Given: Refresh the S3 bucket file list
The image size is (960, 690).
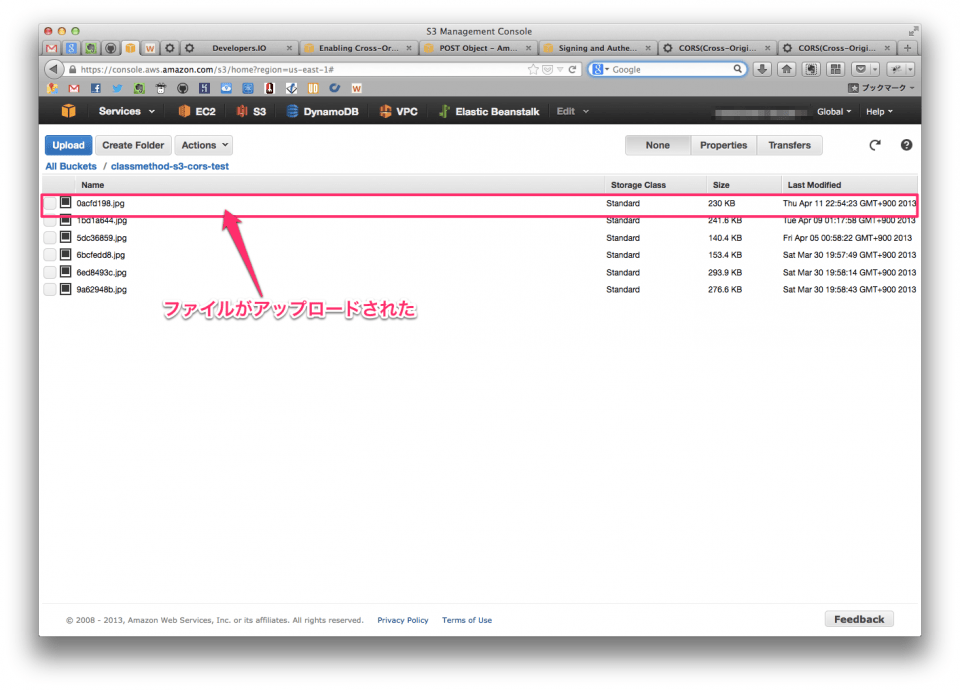Looking at the screenshot, I should point(875,145).
